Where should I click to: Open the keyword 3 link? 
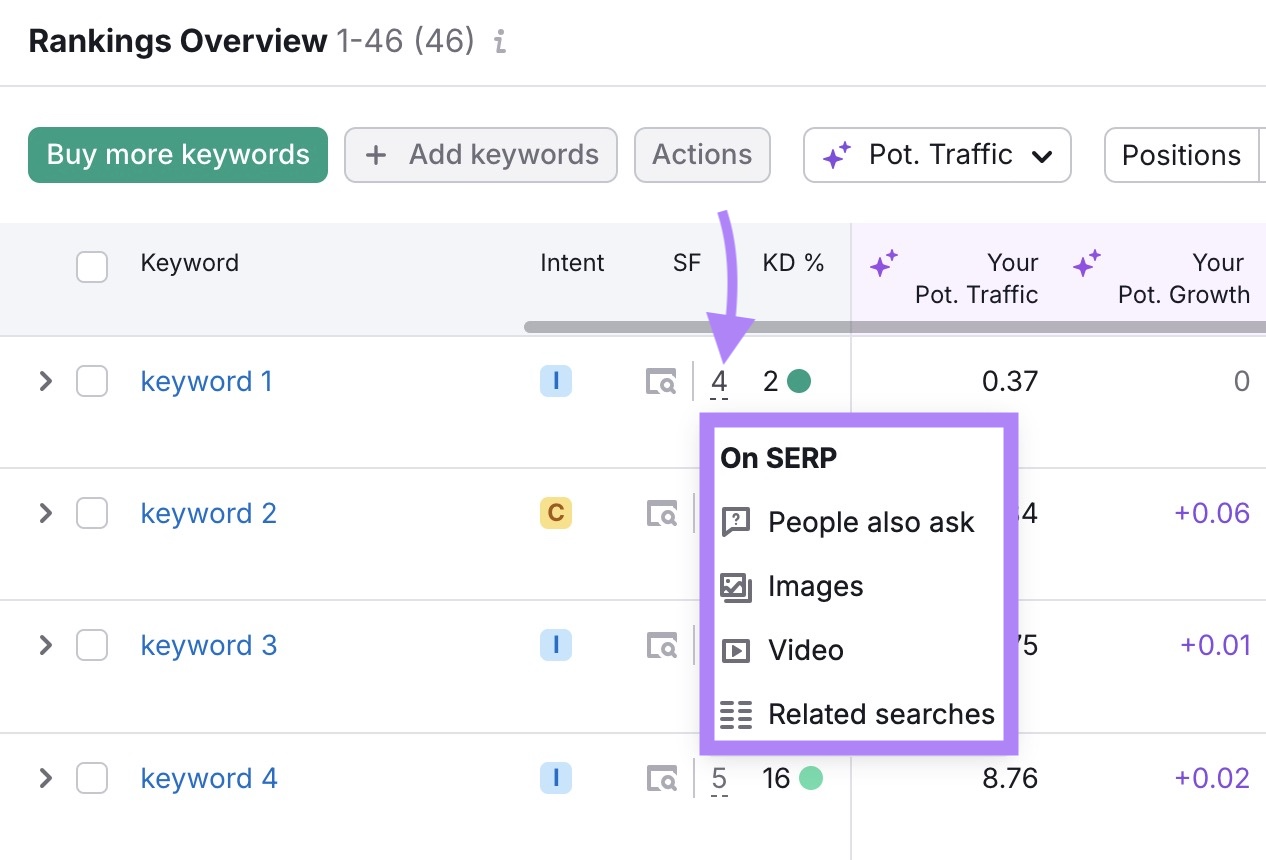point(208,645)
